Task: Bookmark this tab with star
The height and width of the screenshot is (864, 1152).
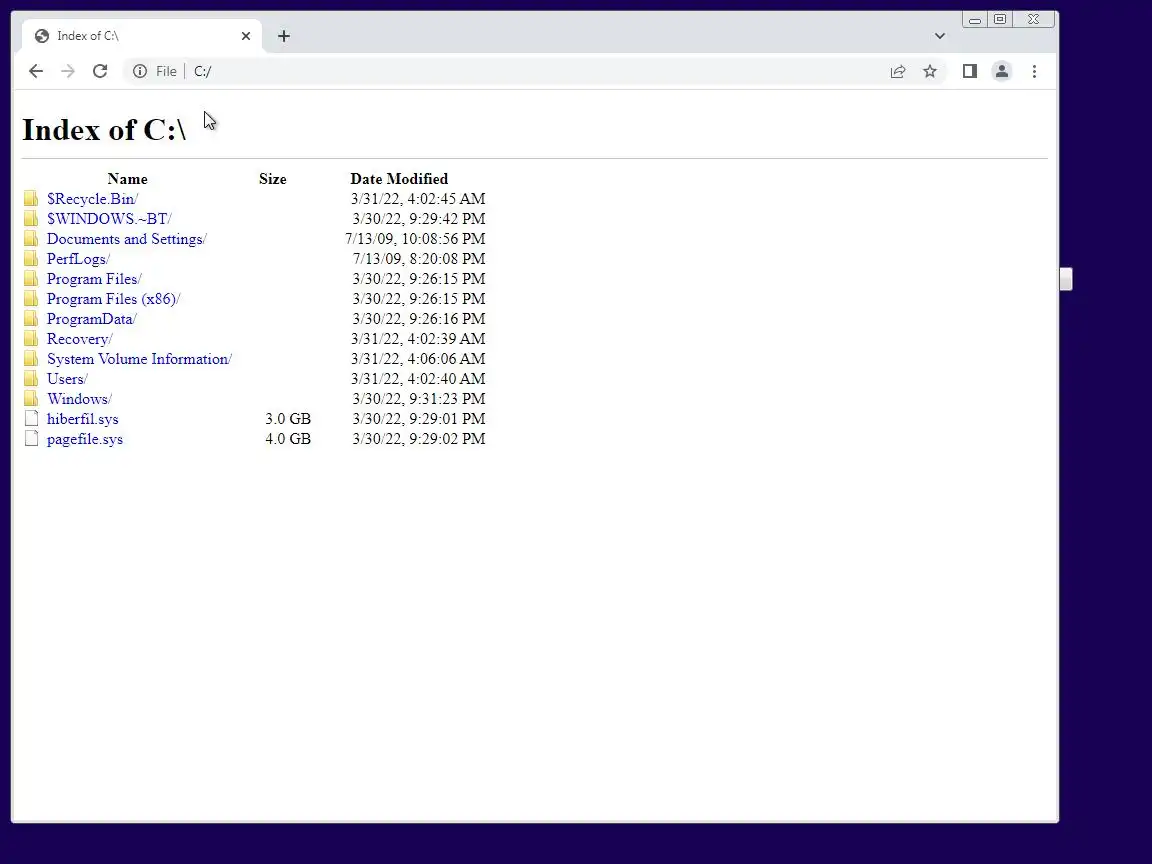Action: point(930,71)
